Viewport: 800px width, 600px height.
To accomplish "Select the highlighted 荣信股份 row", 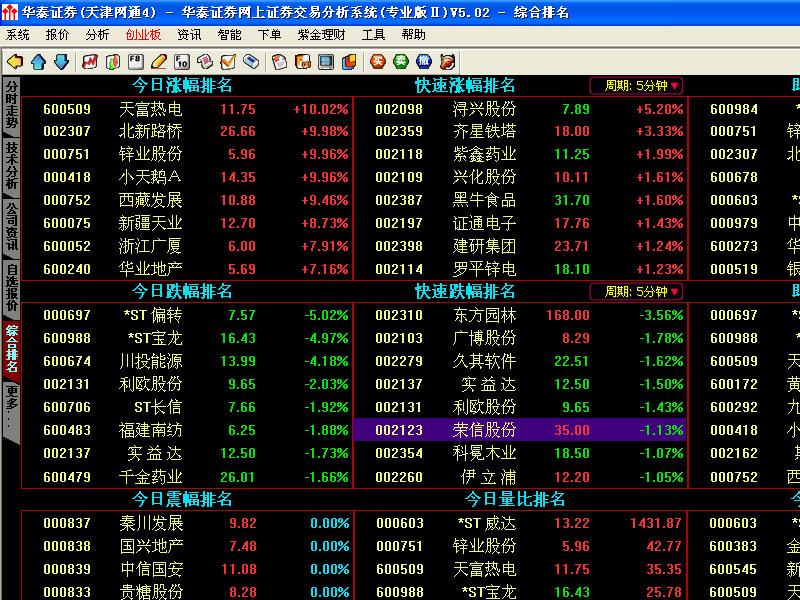I will pos(520,430).
